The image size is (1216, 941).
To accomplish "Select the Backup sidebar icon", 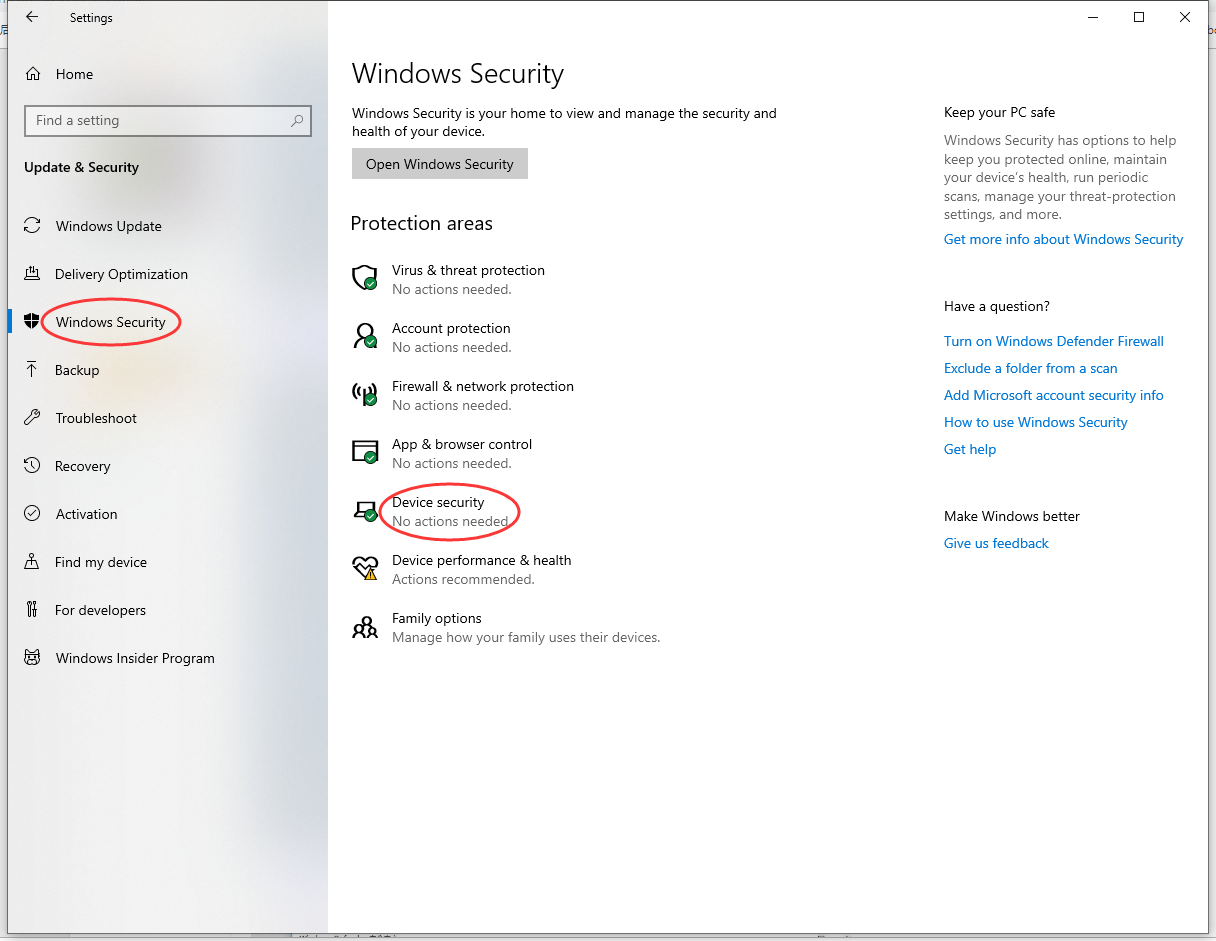I will (x=31, y=370).
